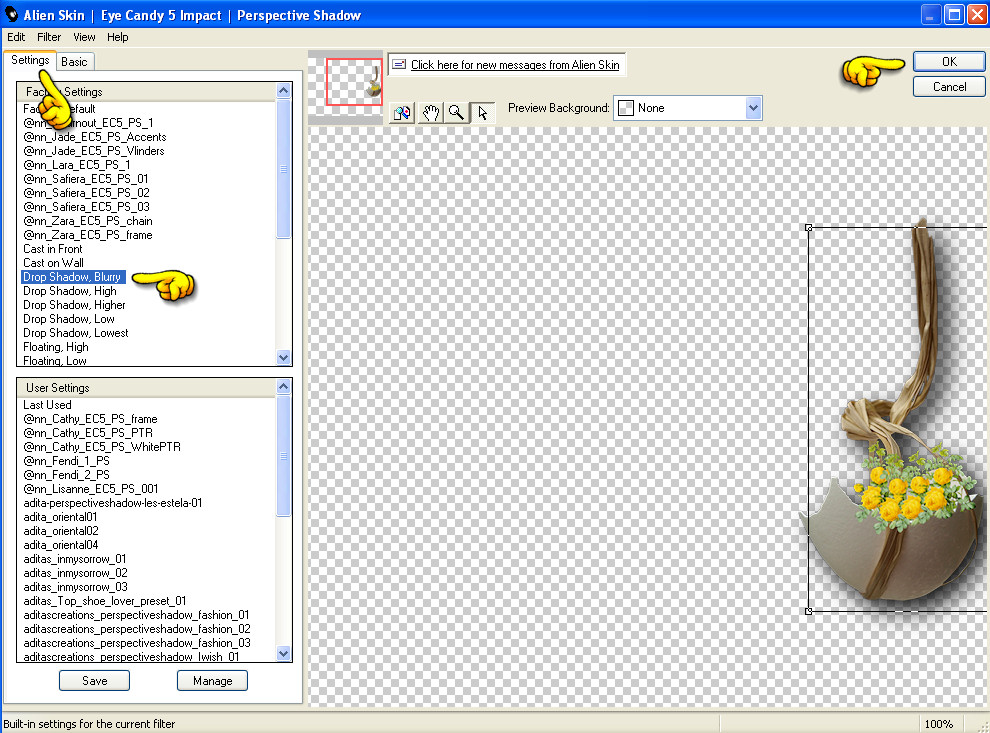Click Factory Settings list scroll up arrow
The width and height of the screenshot is (990, 733).
(x=283, y=91)
